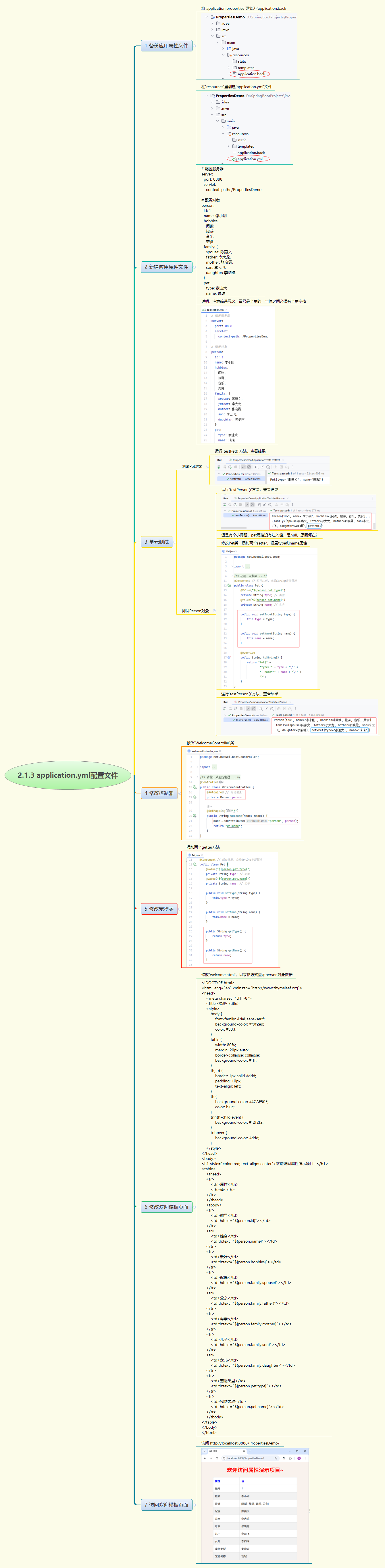Collapse the 测试Person对象 branch toggle
The height and width of the screenshot is (1568, 385).
(214, 611)
